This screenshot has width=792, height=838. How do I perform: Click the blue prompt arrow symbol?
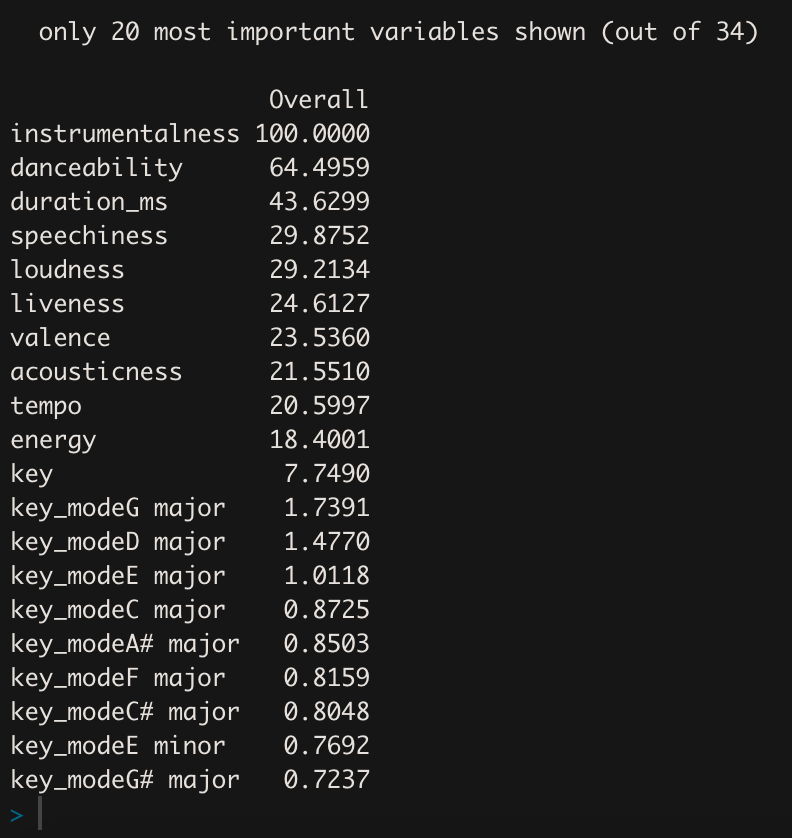[17, 816]
